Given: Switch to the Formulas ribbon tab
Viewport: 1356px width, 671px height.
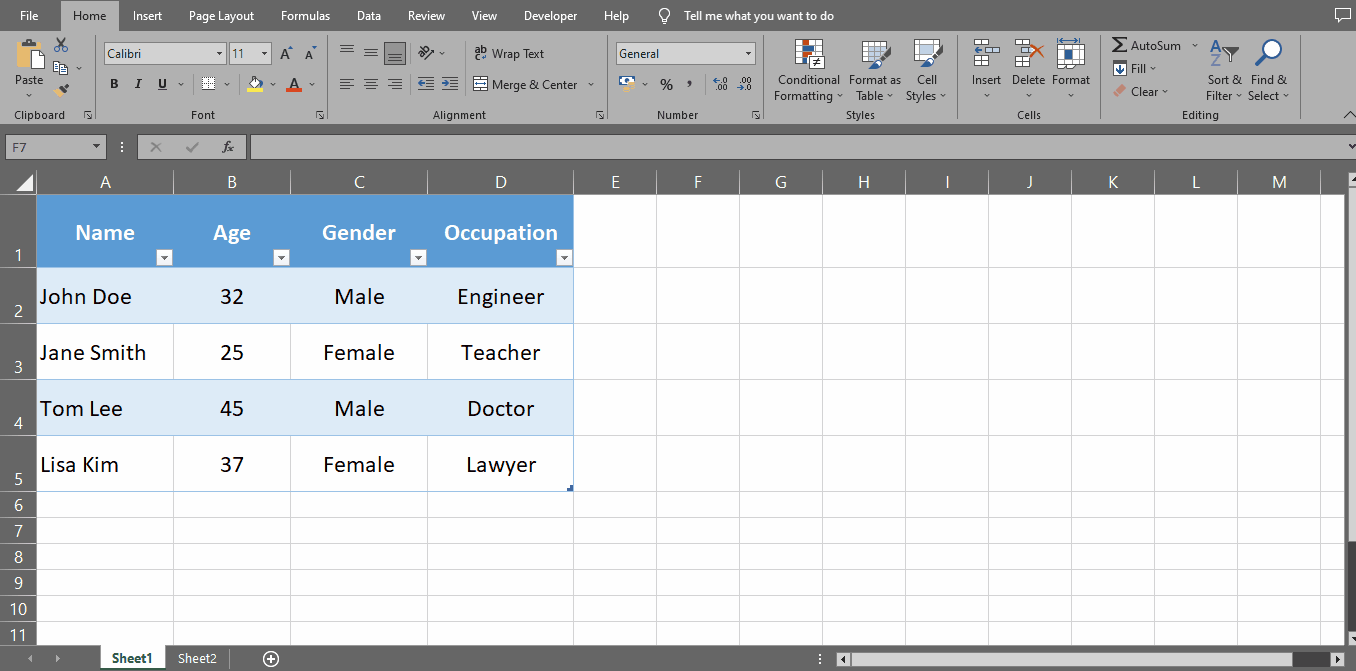Looking at the screenshot, I should coord(305,15).
